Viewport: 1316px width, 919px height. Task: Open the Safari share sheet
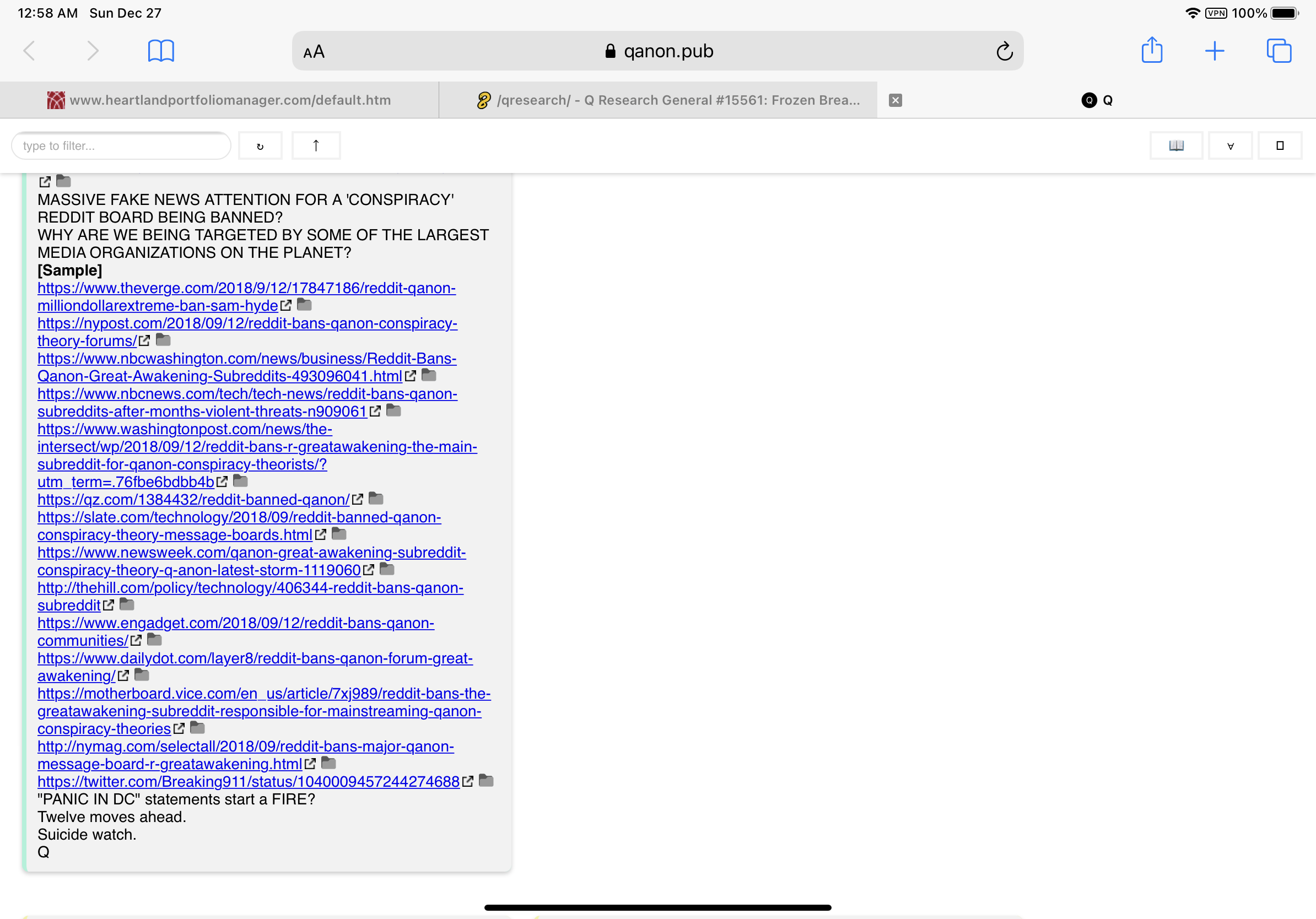click(1152, 50)
